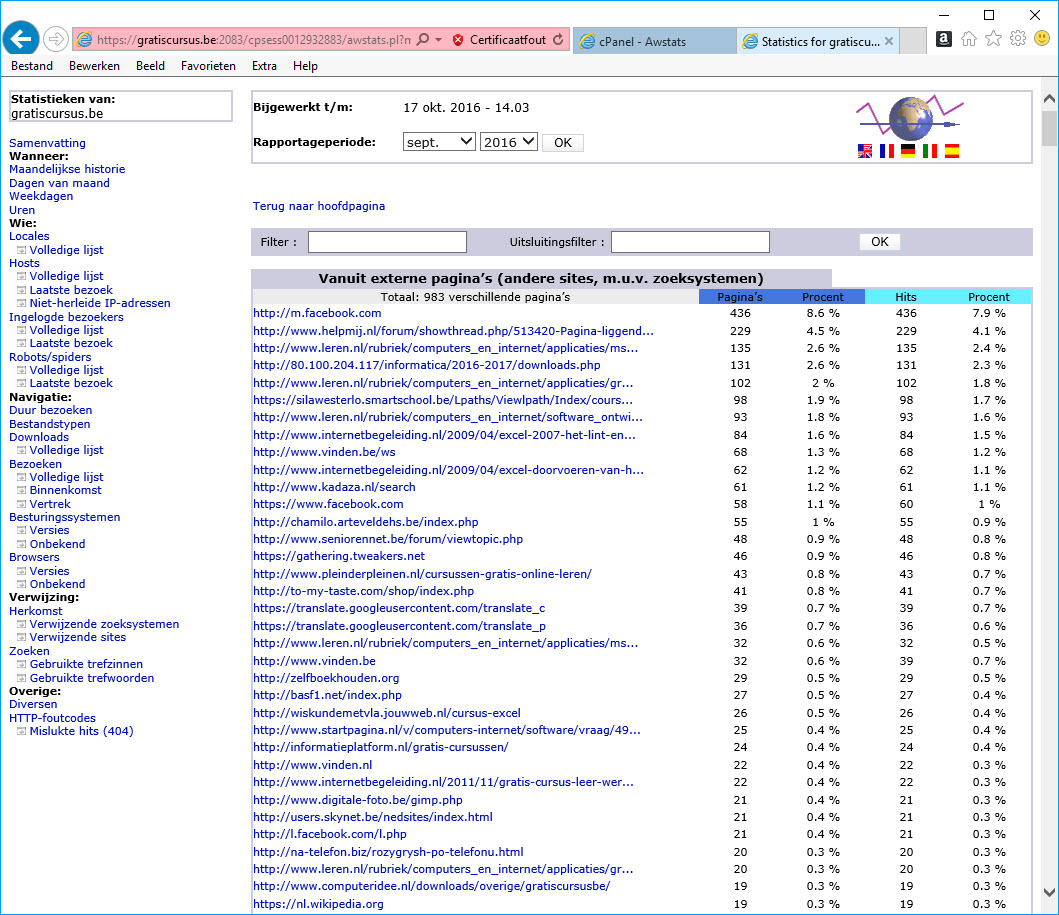Open the Bewerken menu
The image size is (1059, 915).
(x=94, y=66)
